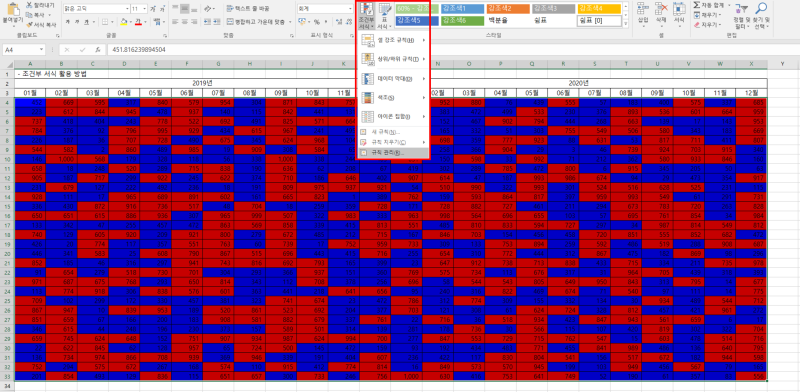Open 셀 강조 규칙 submenu
Image resolution: width=800 pixels, height=392 pixels.
[x=393, y=40]
